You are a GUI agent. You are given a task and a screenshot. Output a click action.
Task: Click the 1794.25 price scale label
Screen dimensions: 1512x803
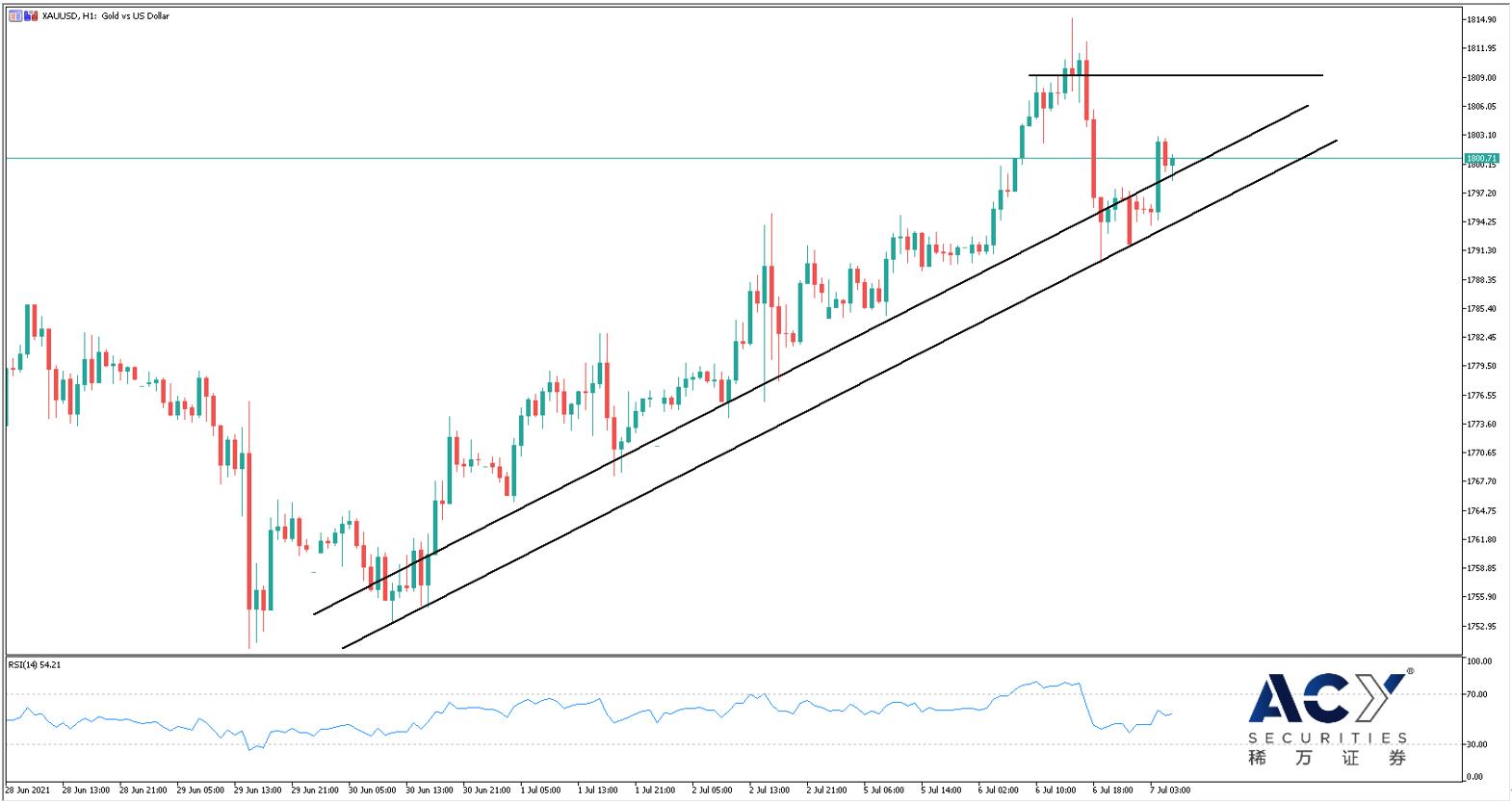(1480, 222)
